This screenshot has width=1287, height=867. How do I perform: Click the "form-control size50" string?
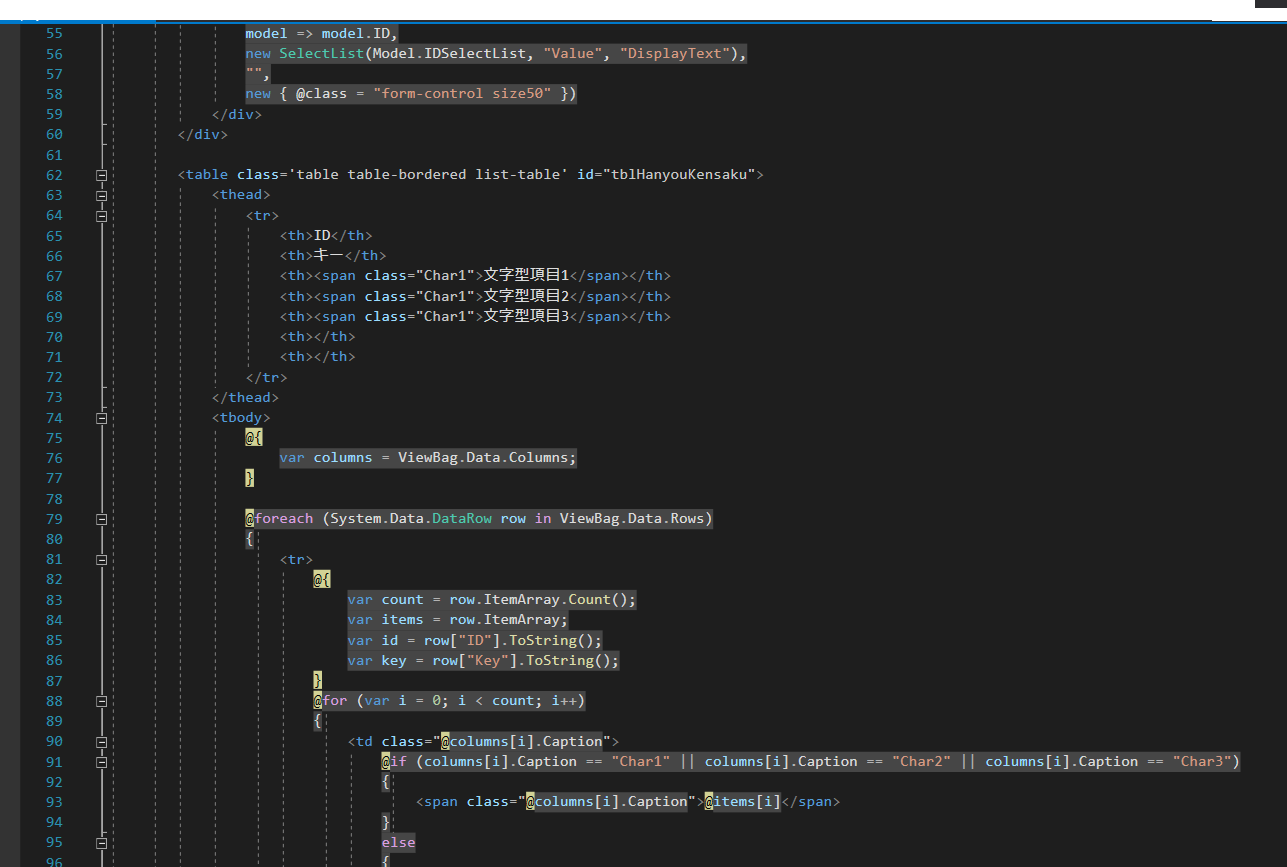[x=462, y=94]
